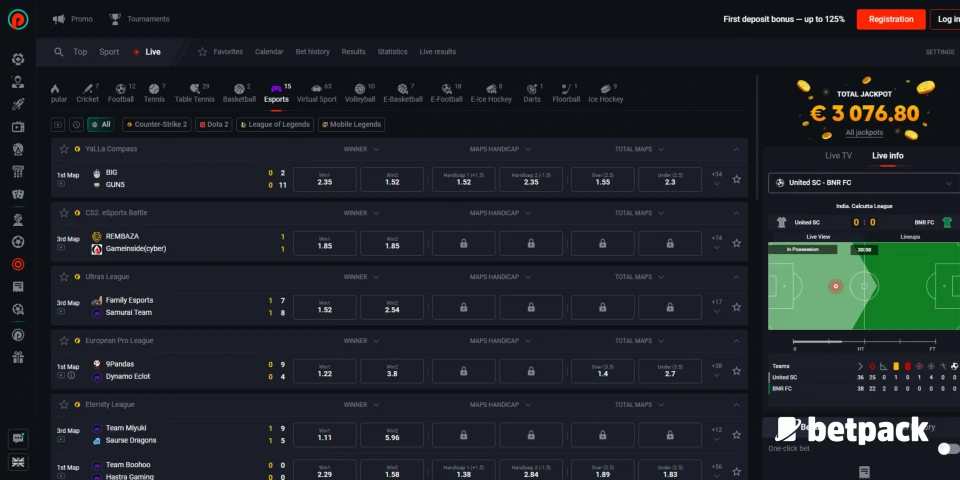The image size is (960, 480).
Task: Star the YaLLa Compass league
Action: coord(64,149)
